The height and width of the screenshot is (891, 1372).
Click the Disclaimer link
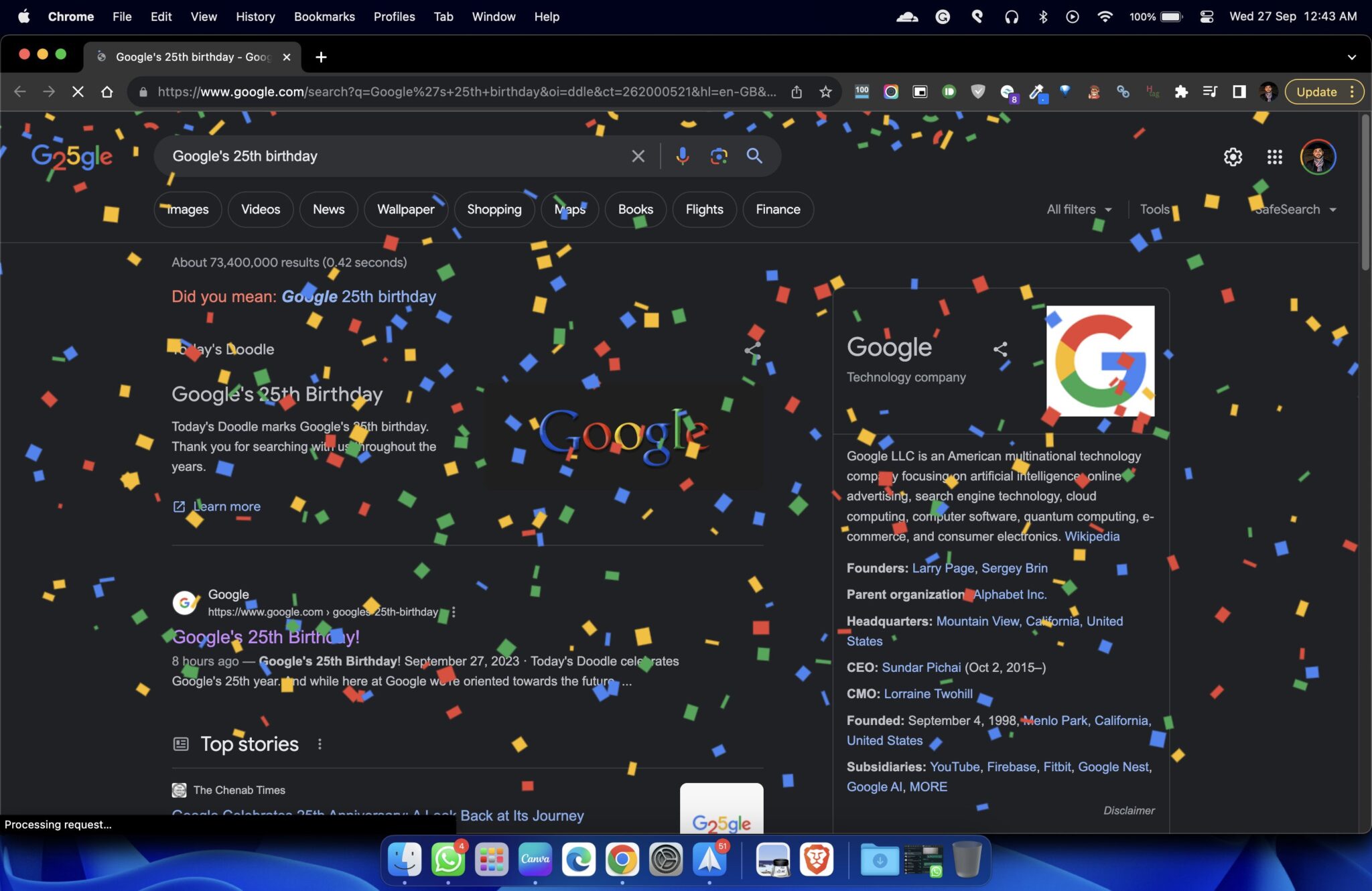(x=1129, y=811)
